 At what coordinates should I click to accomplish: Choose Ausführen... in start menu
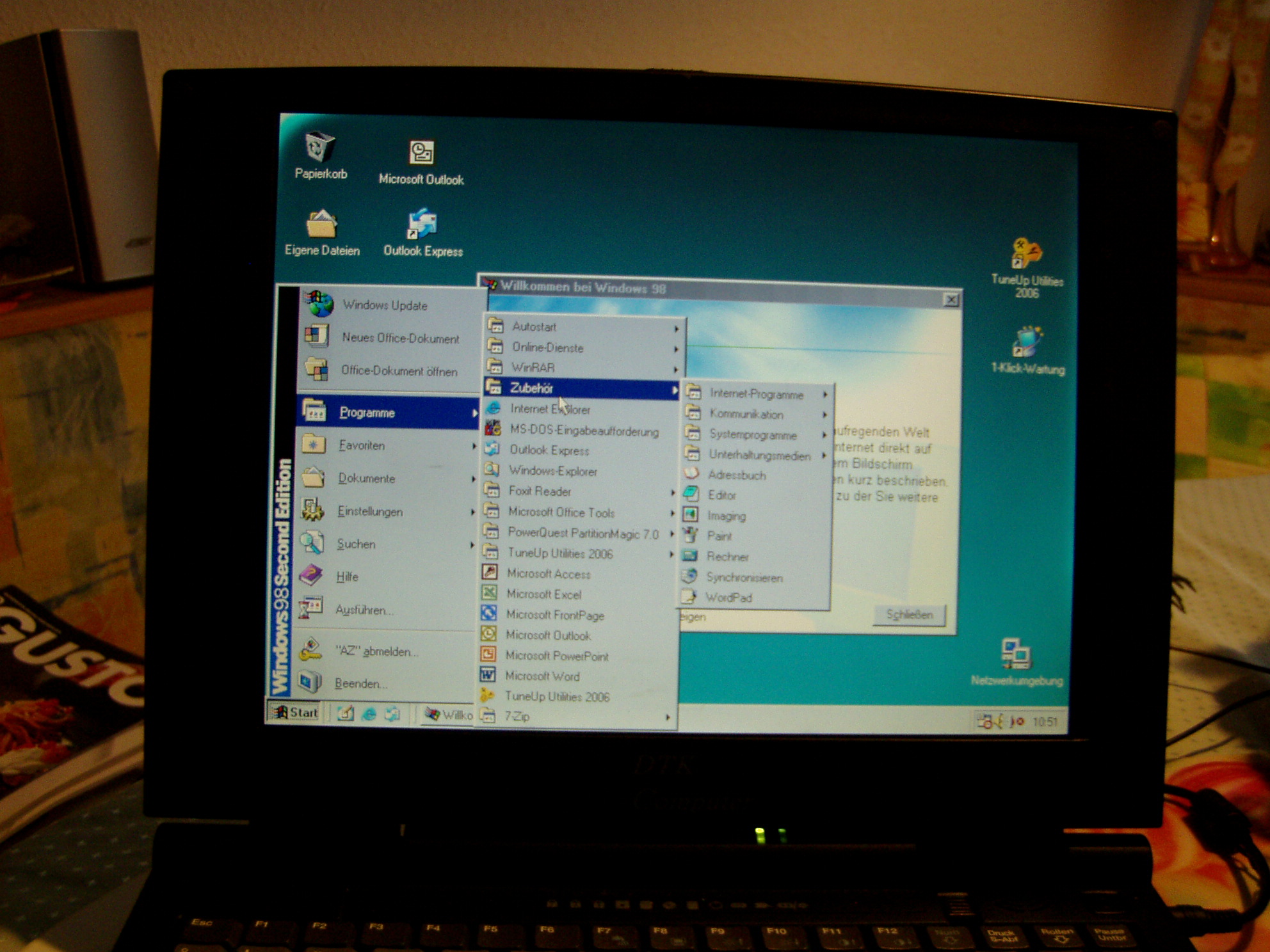pos(364,610)
